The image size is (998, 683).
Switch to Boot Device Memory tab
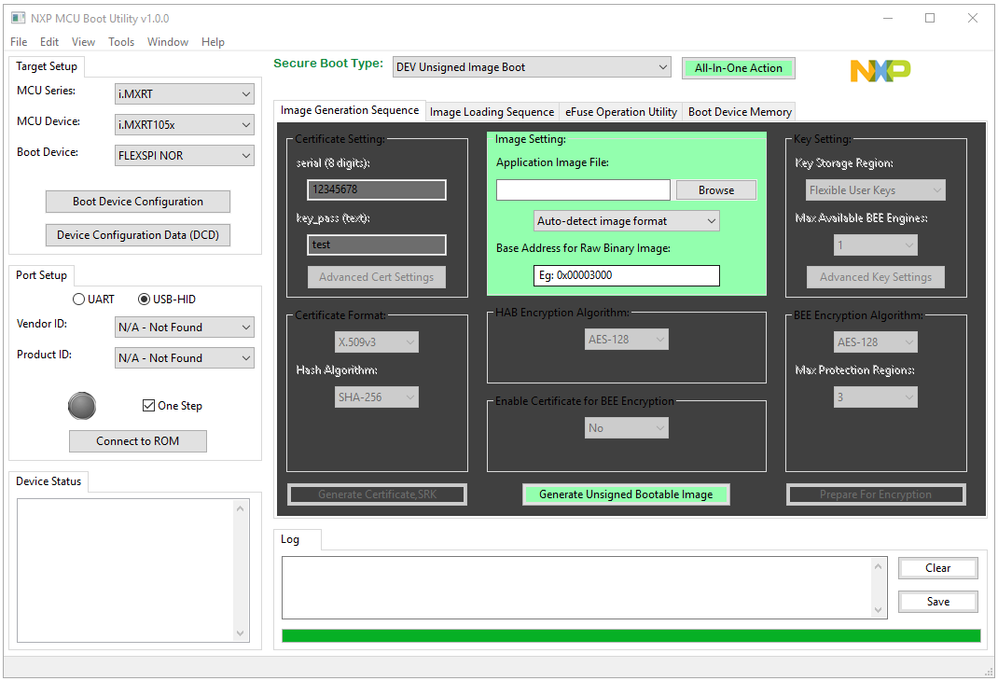[740, 112]
